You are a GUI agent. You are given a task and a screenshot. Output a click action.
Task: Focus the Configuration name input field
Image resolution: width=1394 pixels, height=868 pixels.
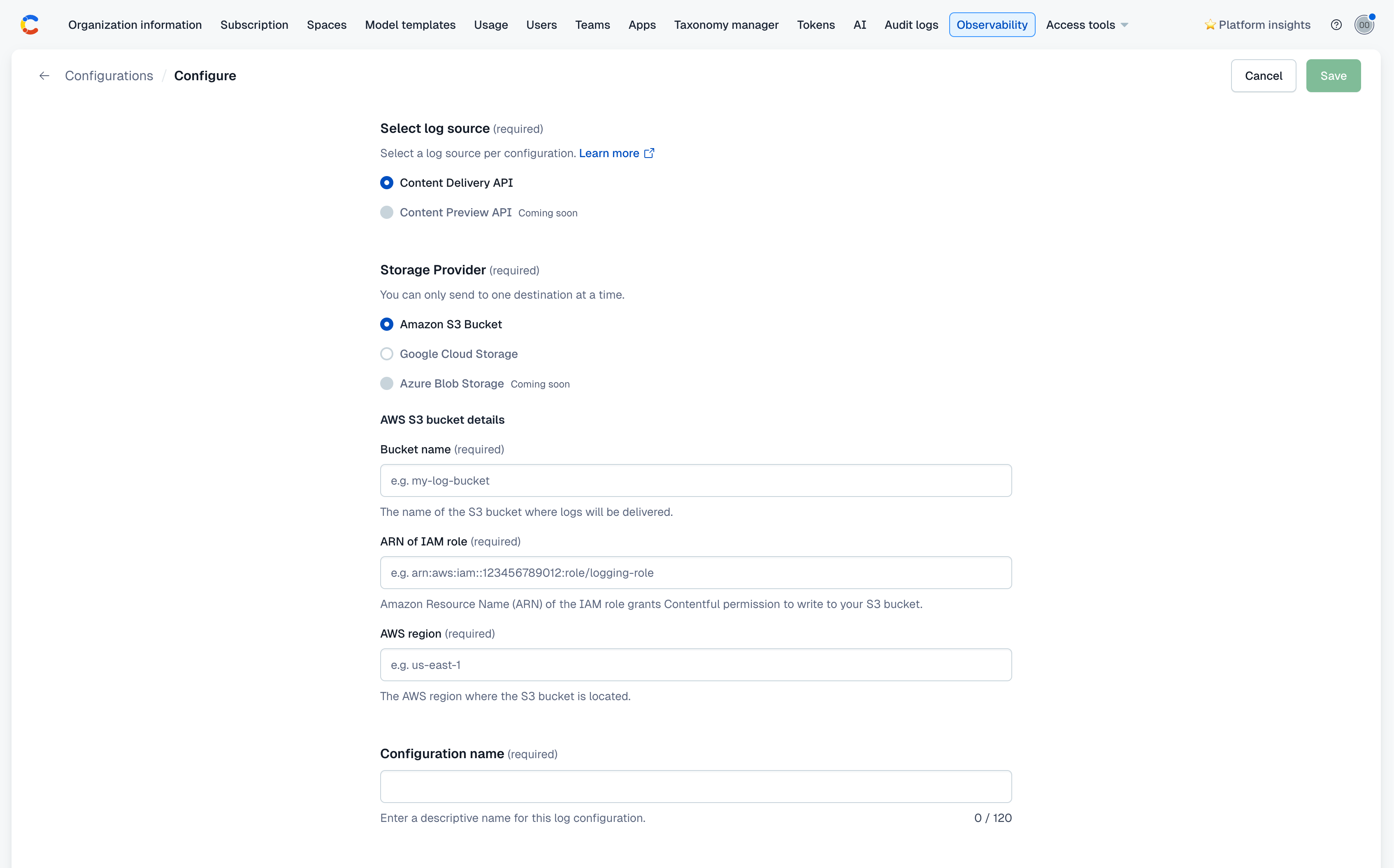point(696,787)
